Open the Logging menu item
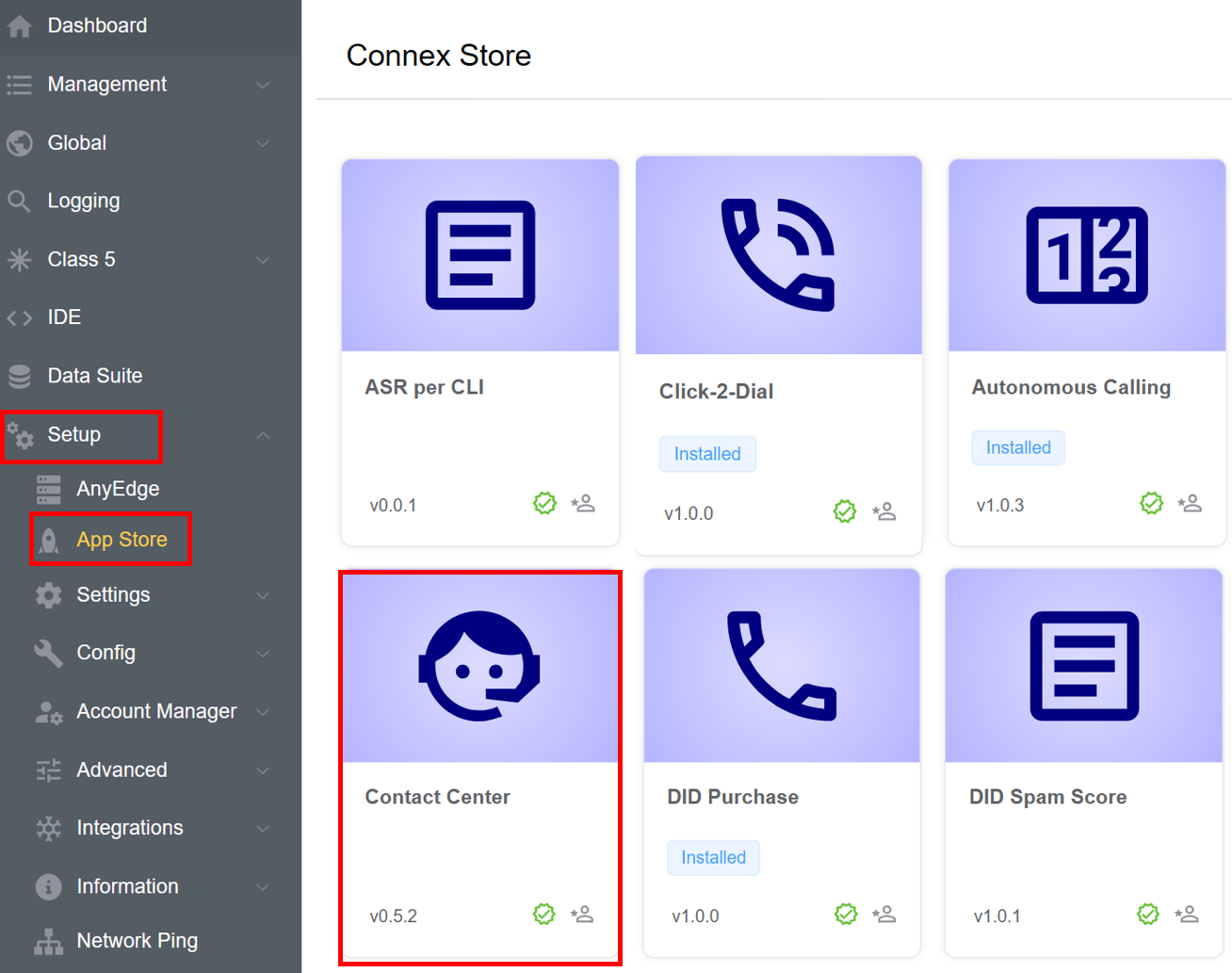The width and height of the screenshot is (1232, 973). coord(84,202)
